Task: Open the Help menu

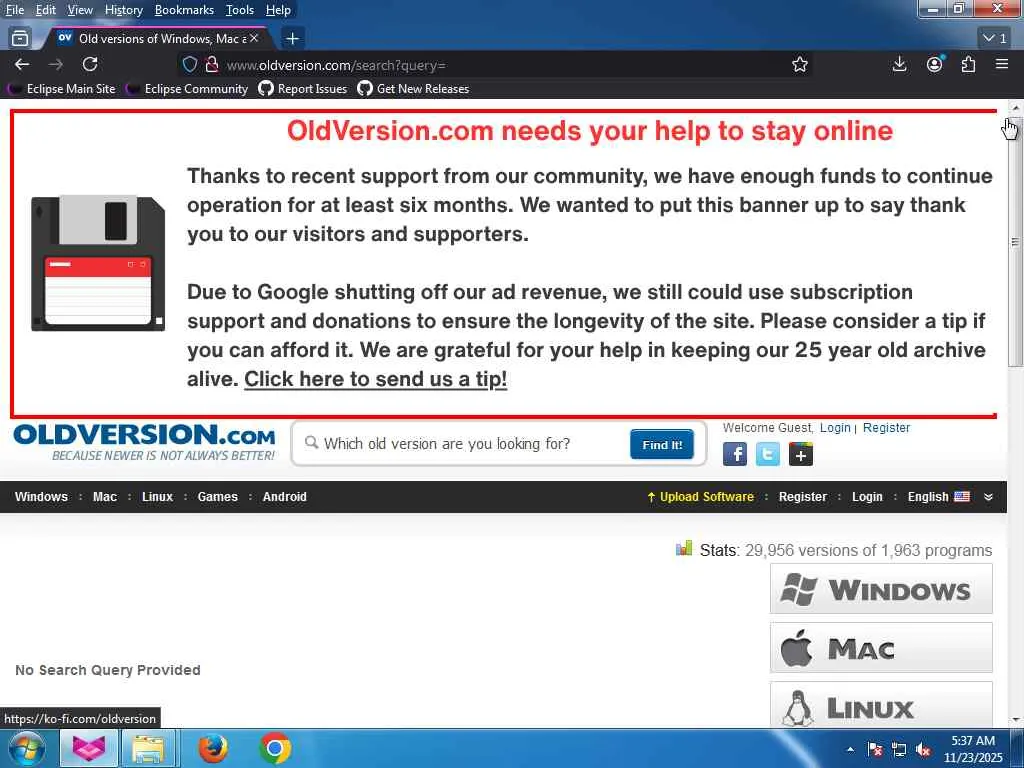Action: click(278, 10)
